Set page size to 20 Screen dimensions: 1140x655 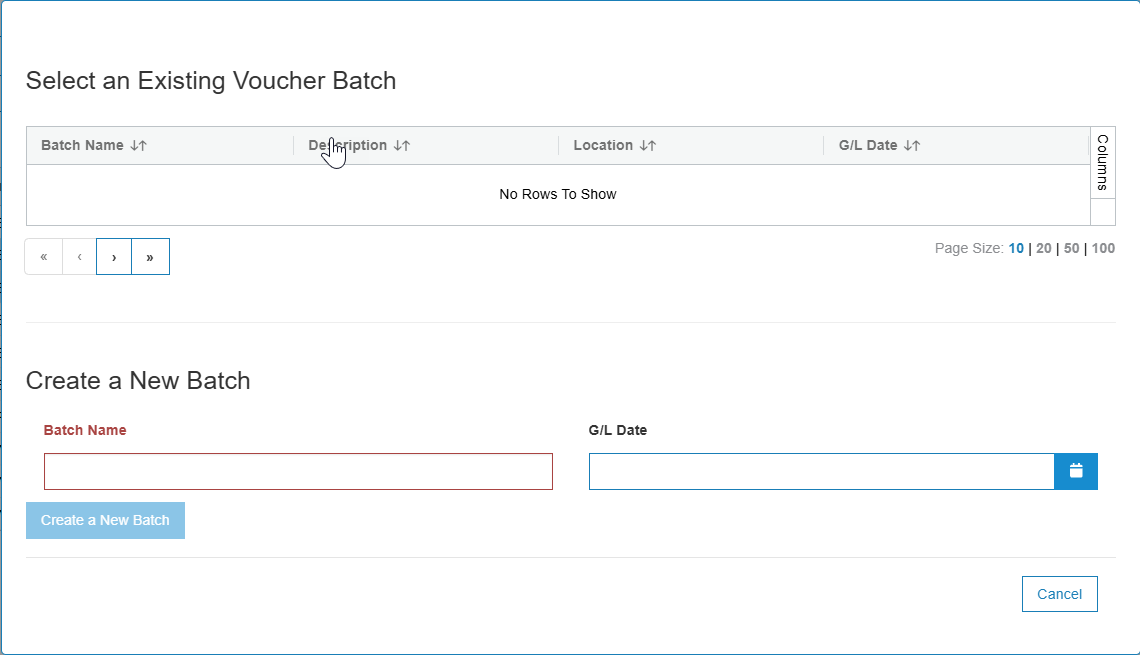pos(1043,248)
